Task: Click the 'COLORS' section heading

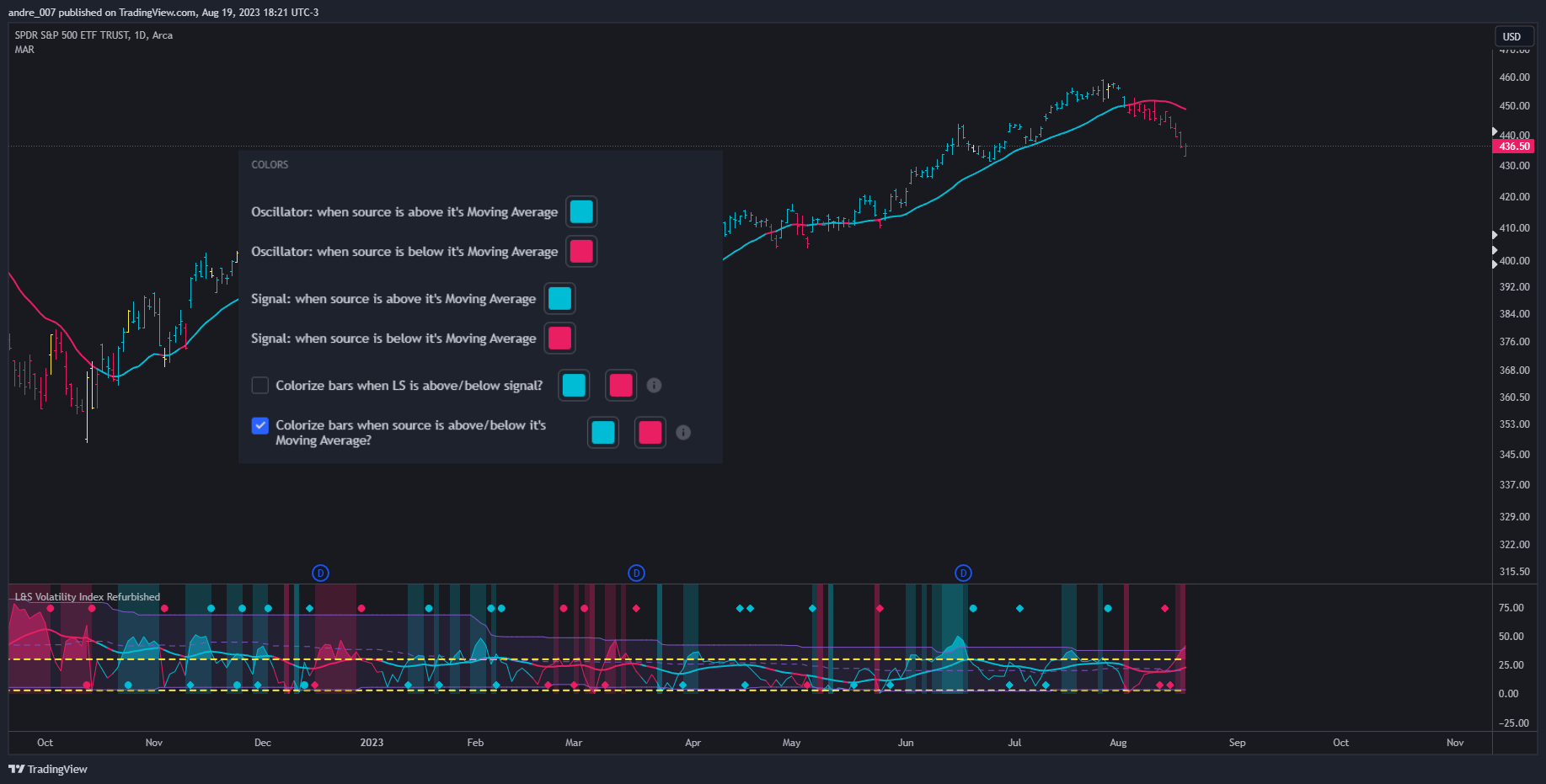Action: (270, 164)
